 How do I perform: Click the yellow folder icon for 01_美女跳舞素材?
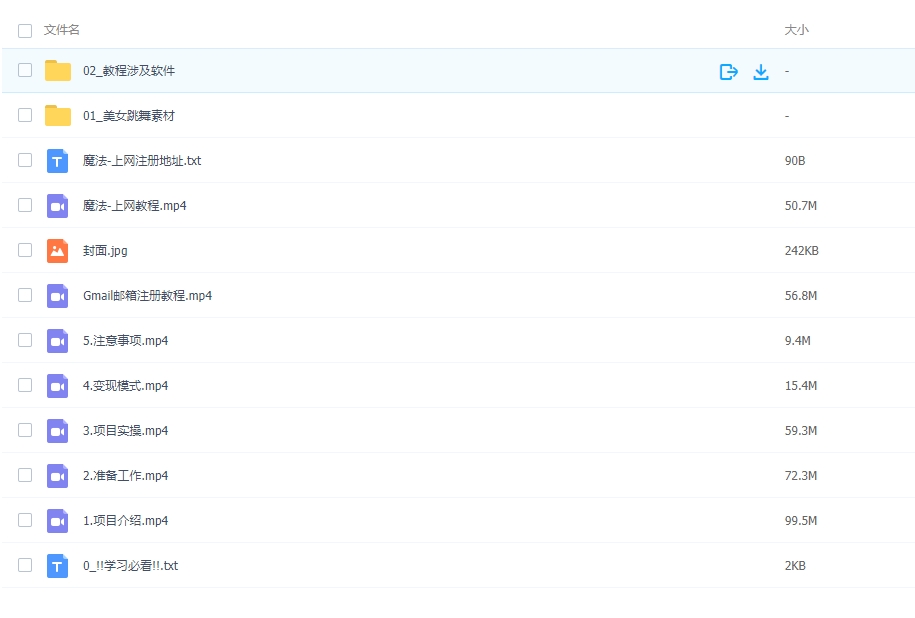[58, 116]
